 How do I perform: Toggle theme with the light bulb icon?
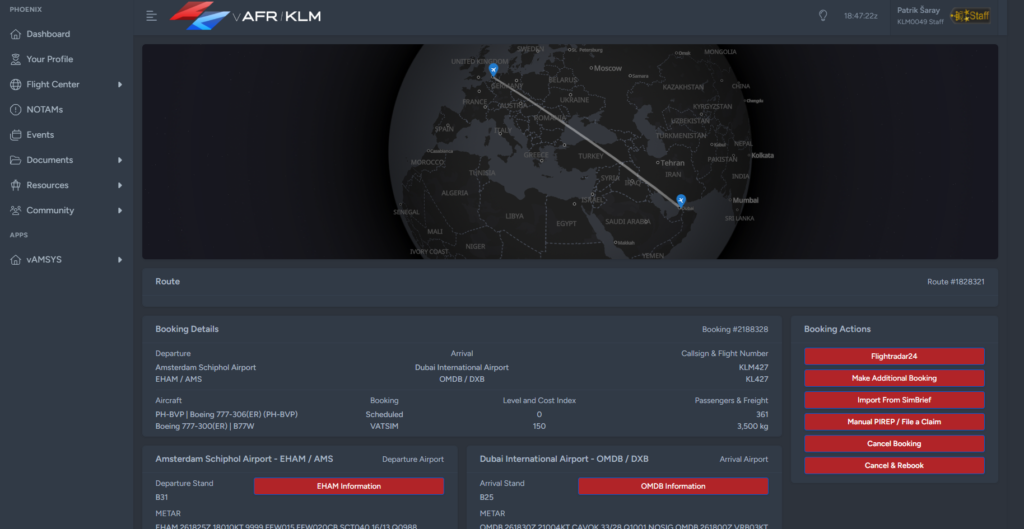[823, 16]
